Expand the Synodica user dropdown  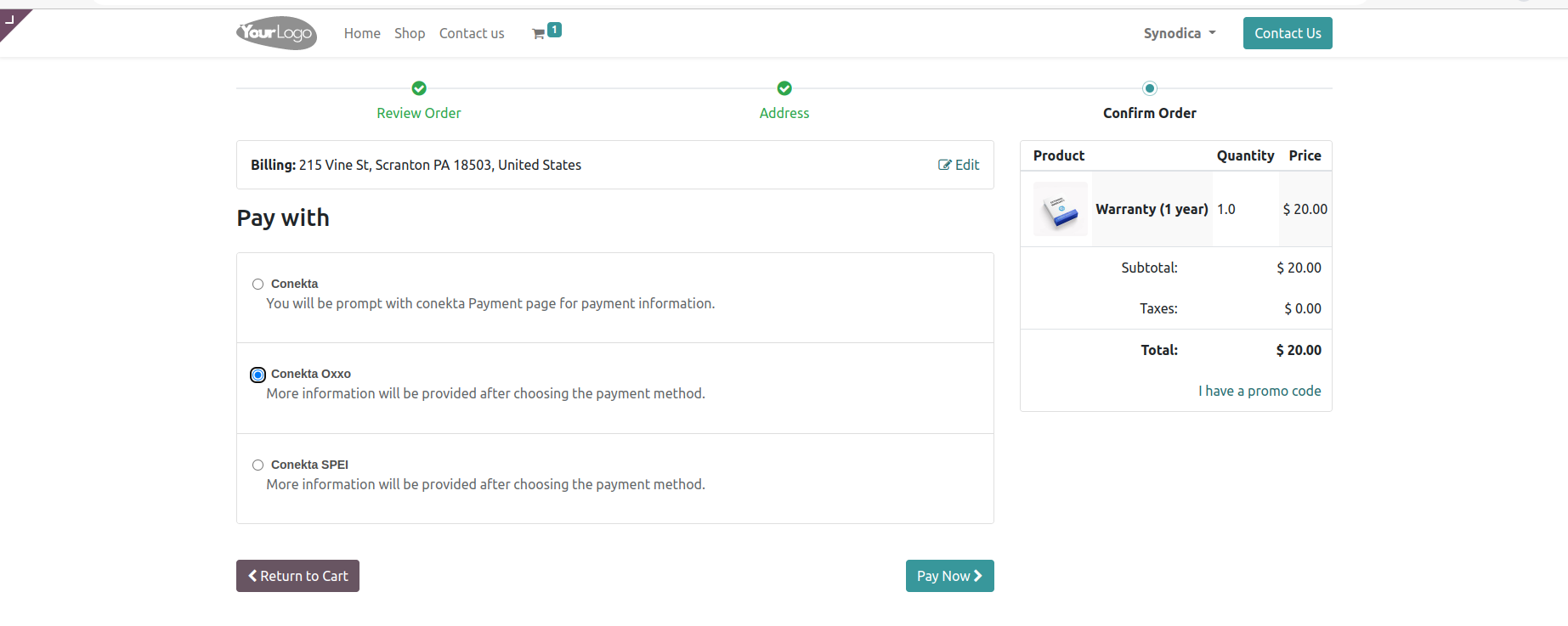(x=1180, y=33)
